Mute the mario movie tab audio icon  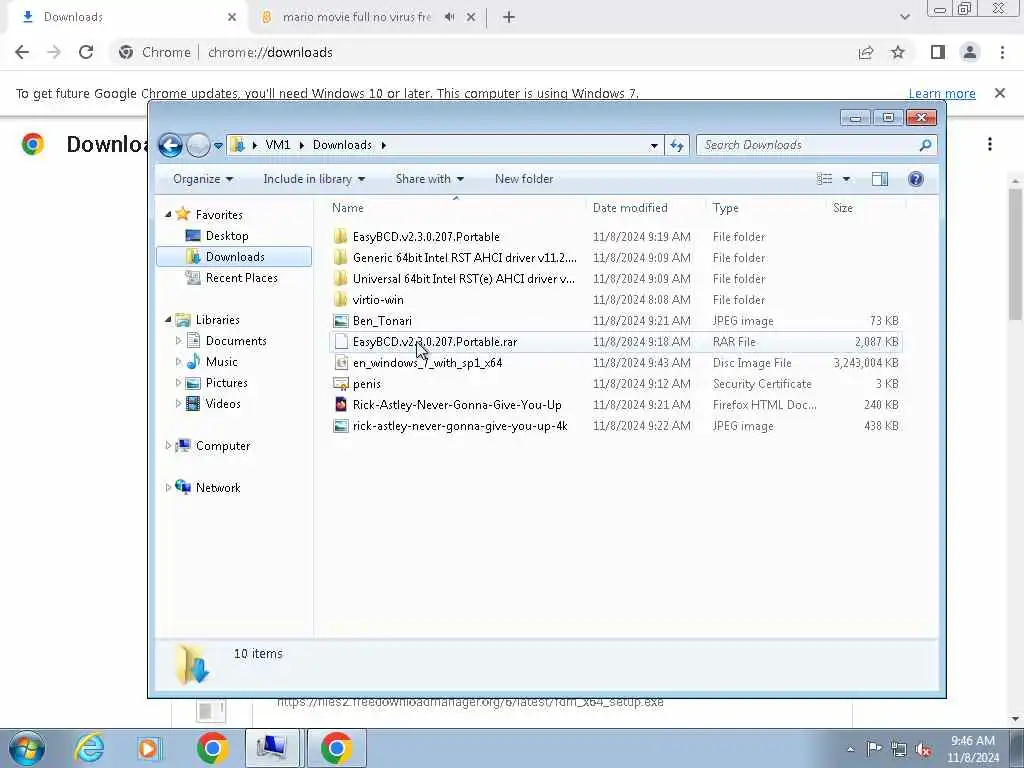pyautogui.click(x=449, y=17)
